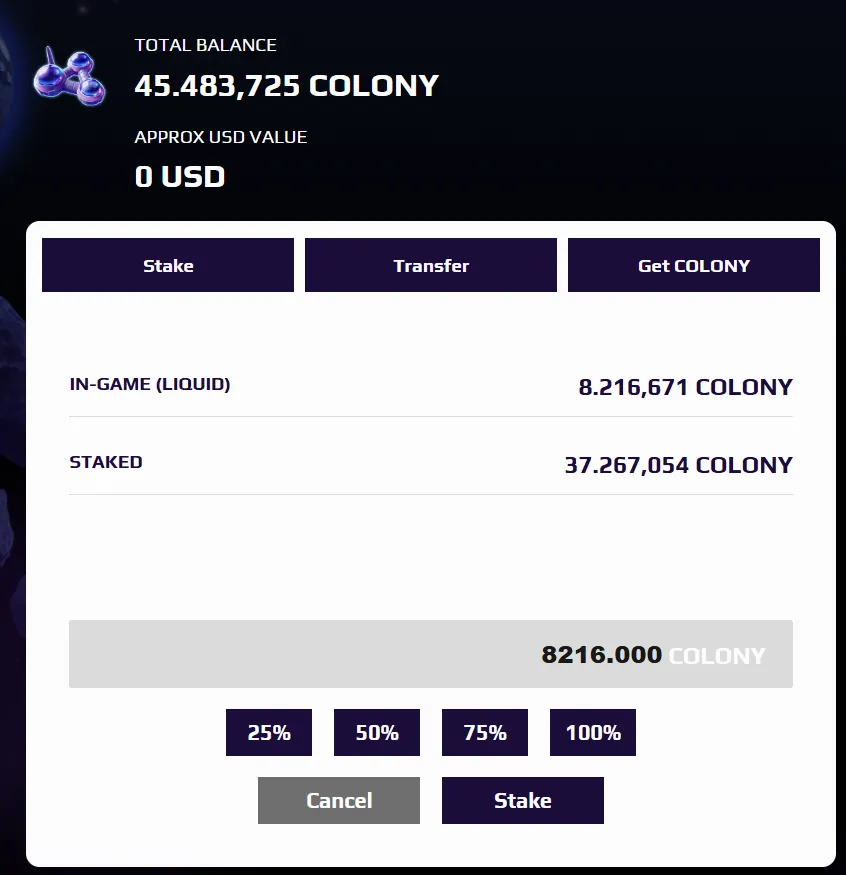The image size is (846, 875).
Task: Cancel the staking action
Action: (339, 800)
